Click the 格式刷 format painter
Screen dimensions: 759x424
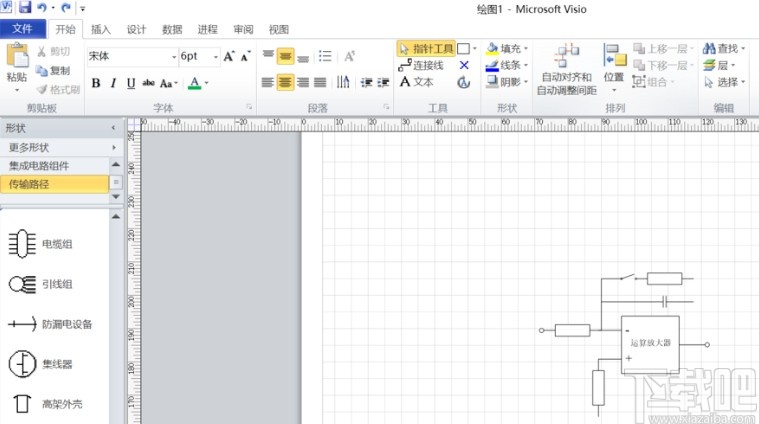pos(58,90)
